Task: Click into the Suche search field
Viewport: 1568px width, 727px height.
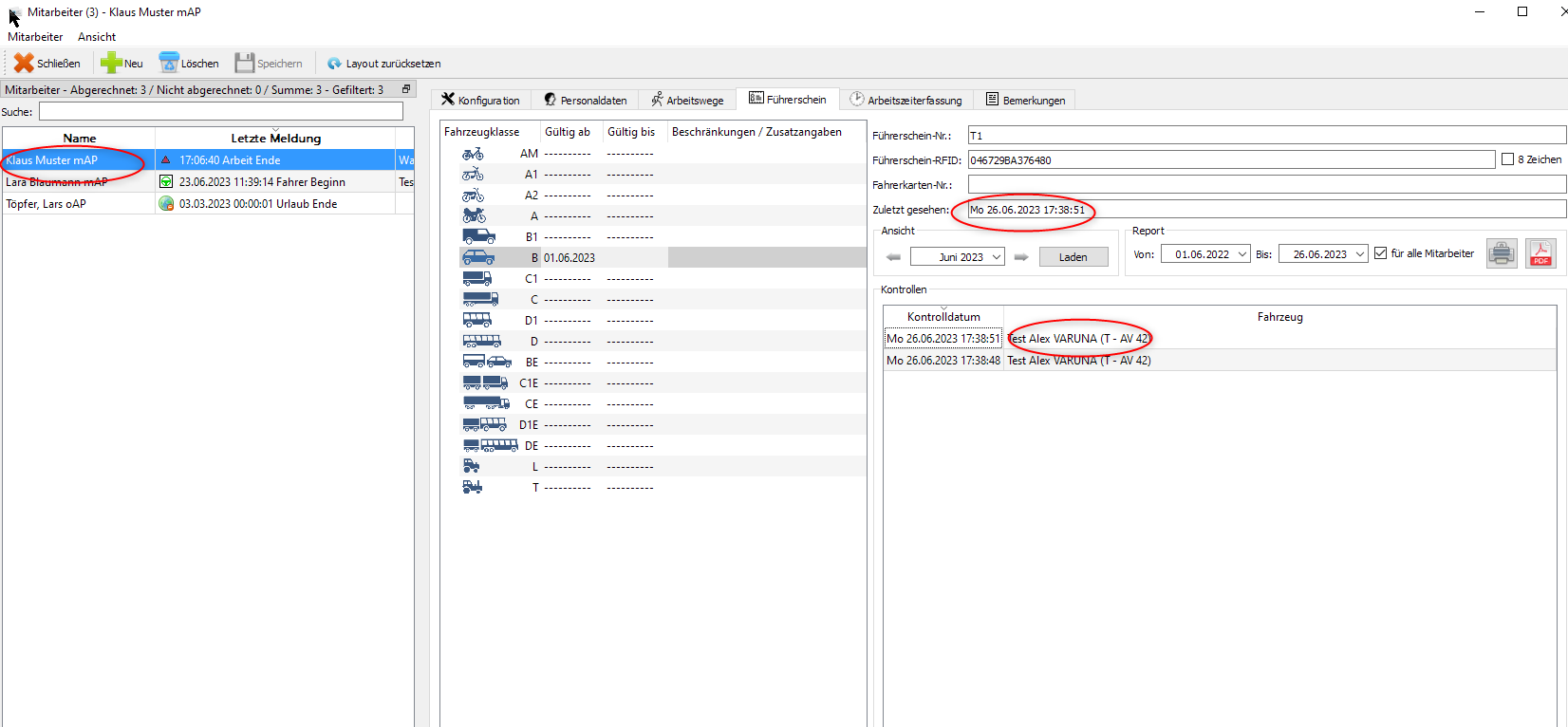Action: pos(220,112)
